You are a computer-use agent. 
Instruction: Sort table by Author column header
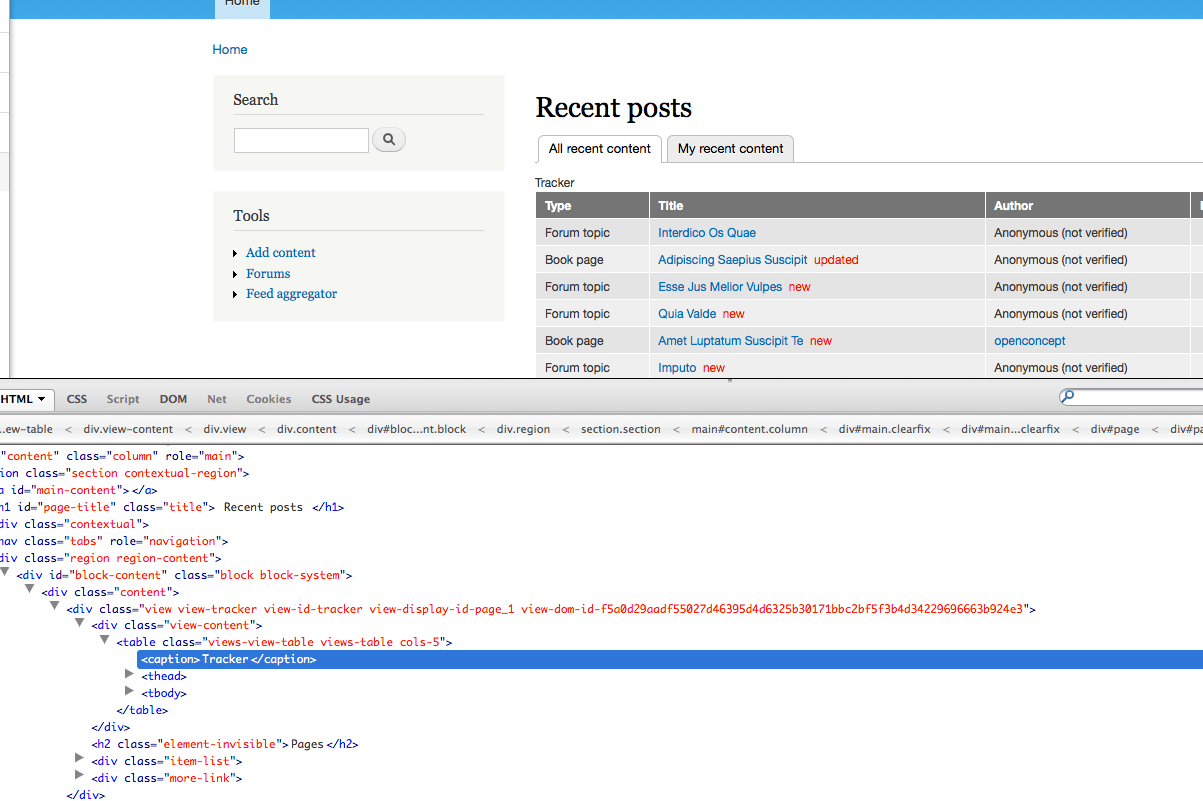pyautogui.click(x=1013, y=206)
